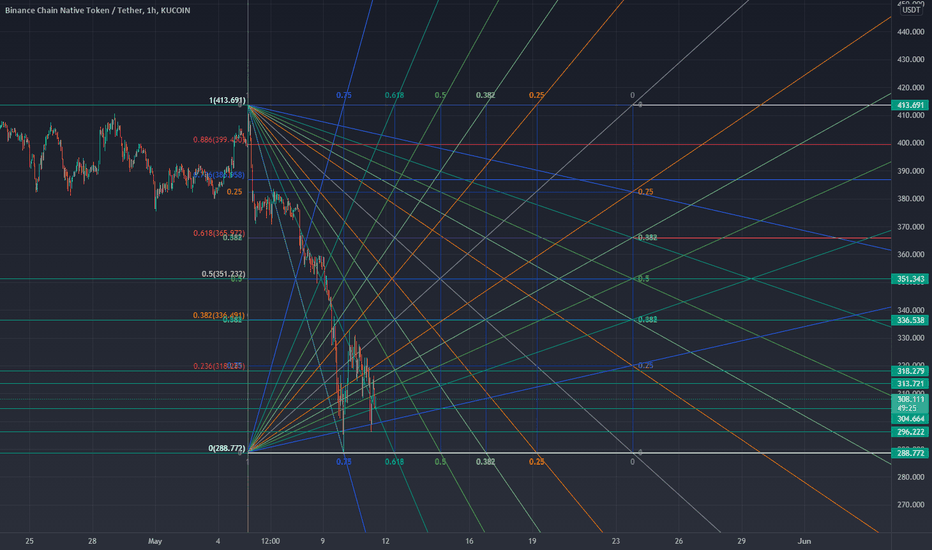The height and width of the screenshot is (550, 932).
Task: Select the 0.382(336.491) Fibonacci label
Action: [219, 315]
